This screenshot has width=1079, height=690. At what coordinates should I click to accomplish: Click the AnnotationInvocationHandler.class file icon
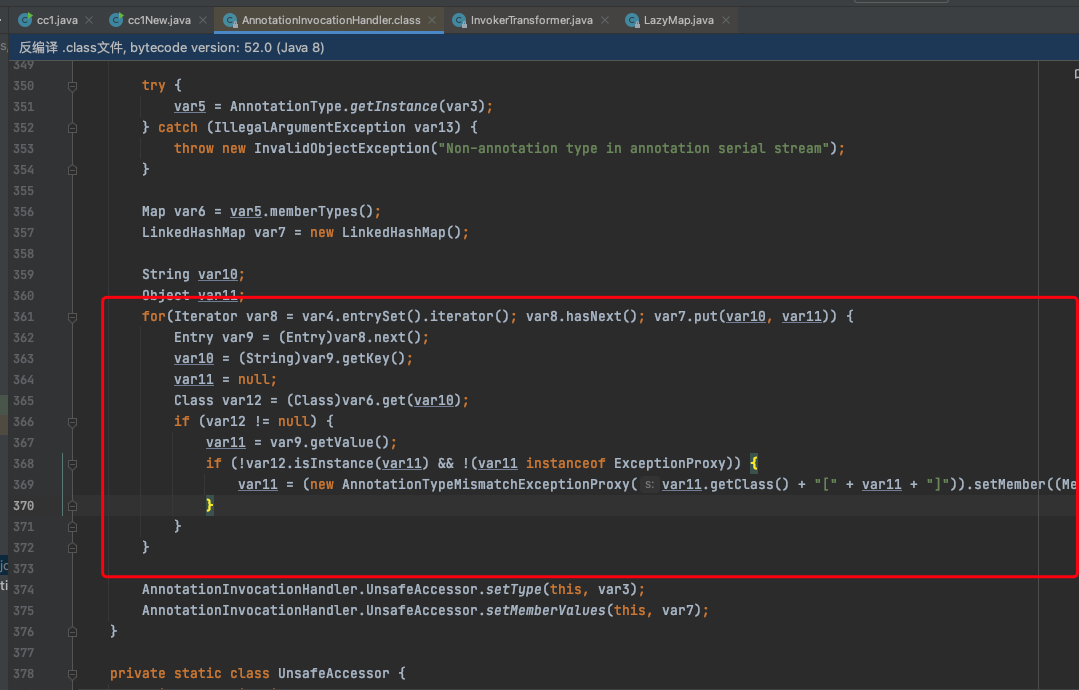click(230, 20)
